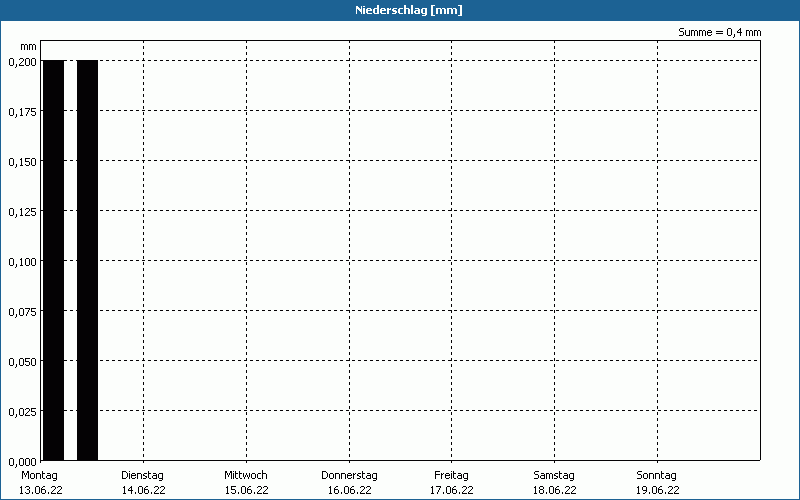The image size is (800, 500).
Task: Click the 0,050 axis value
Action: point(22,362)
